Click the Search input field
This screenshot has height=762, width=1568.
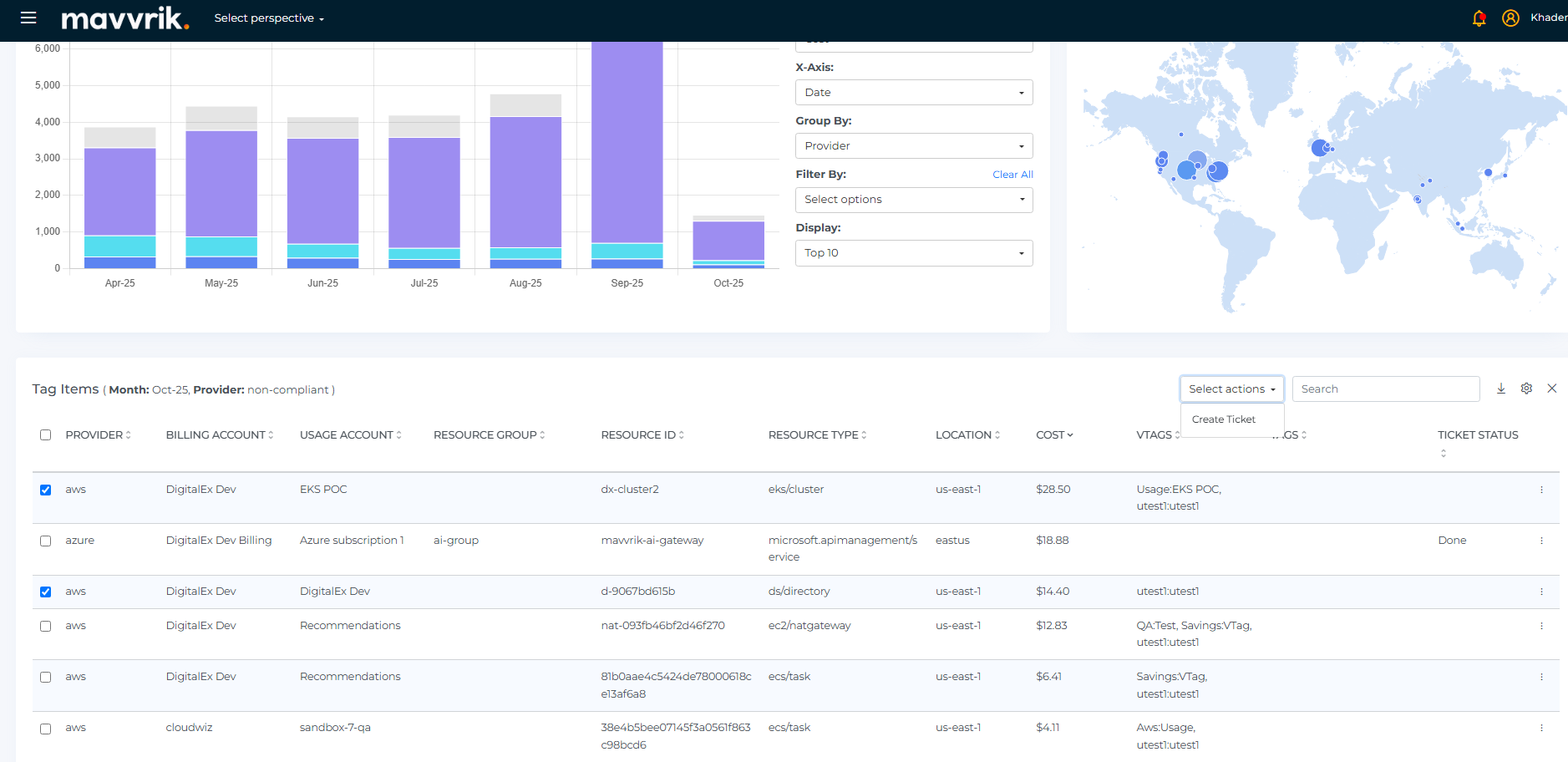pos(1385,389)
